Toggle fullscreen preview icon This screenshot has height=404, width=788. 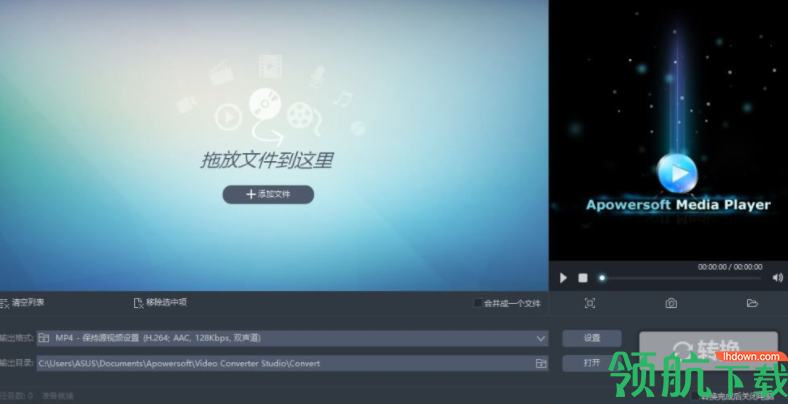(x=590, y=303)
